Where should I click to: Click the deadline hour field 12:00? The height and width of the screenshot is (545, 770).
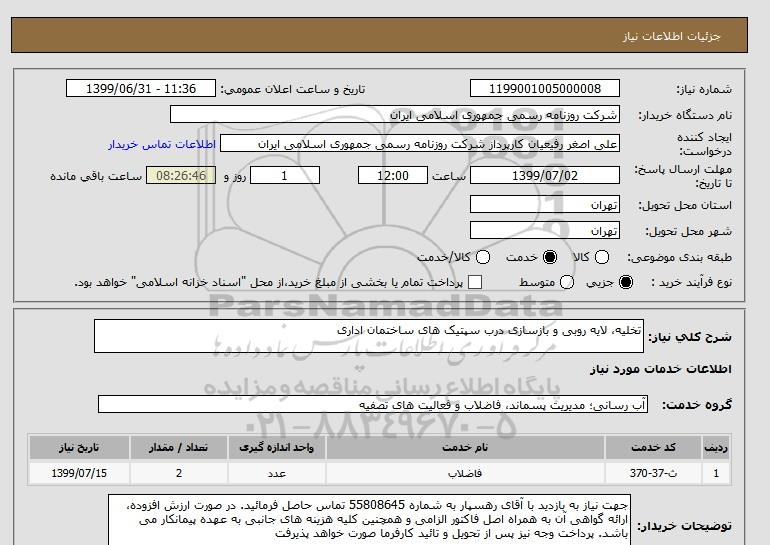393,175
